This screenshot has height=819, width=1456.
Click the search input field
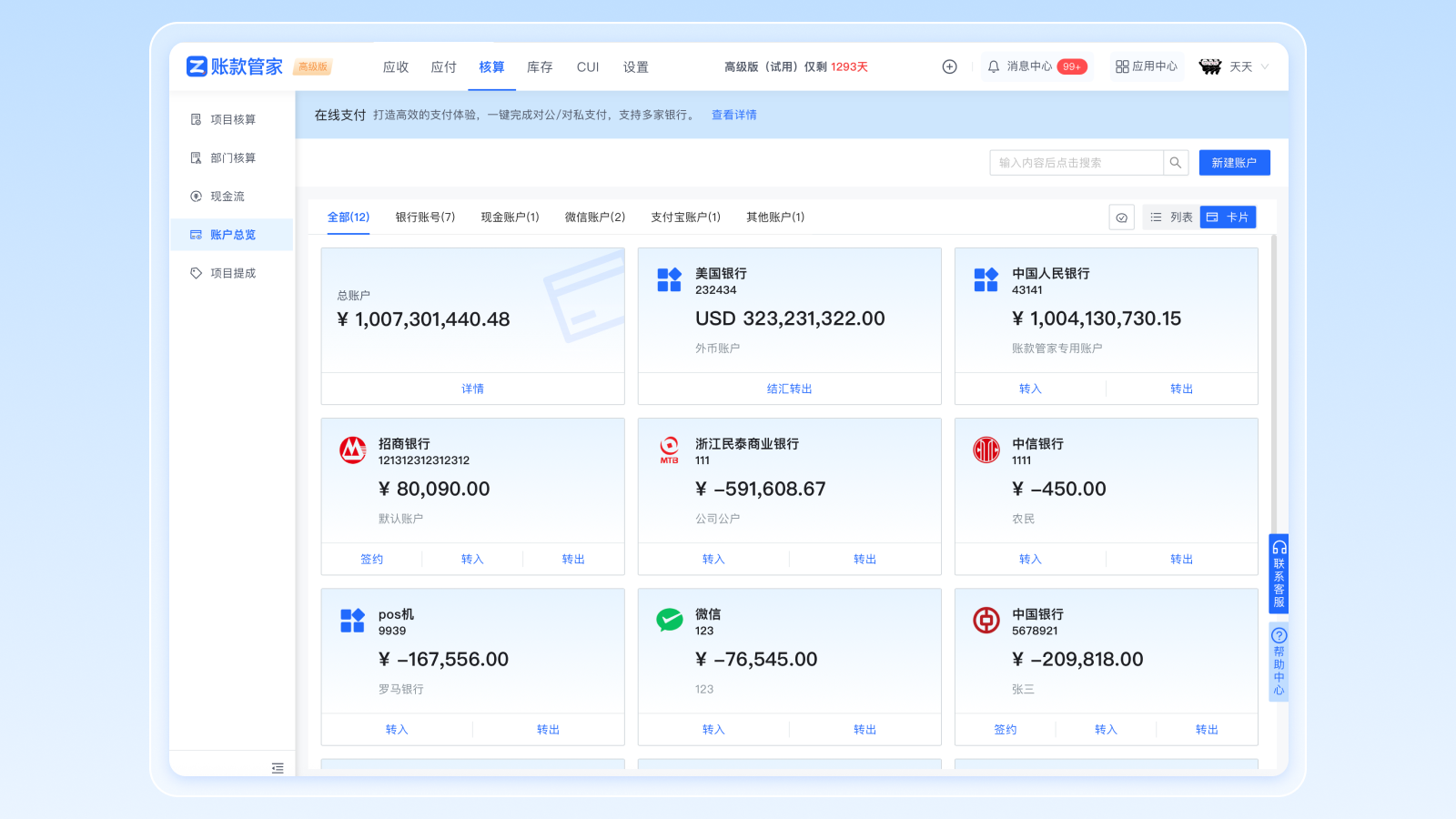pos(1076,163)
